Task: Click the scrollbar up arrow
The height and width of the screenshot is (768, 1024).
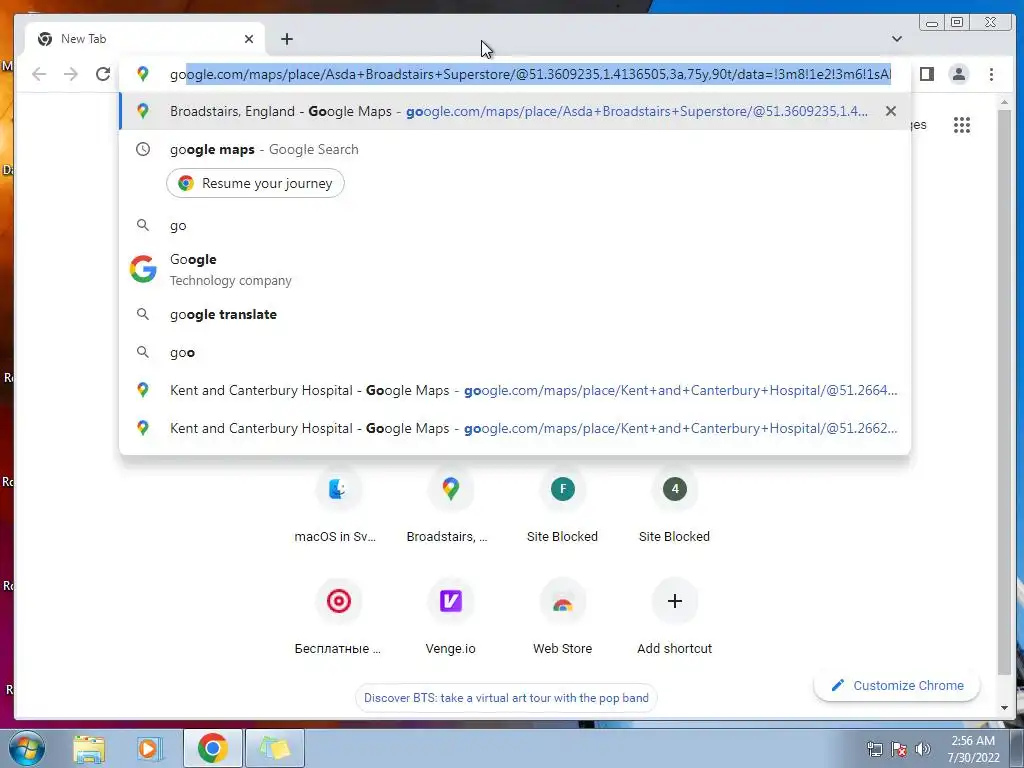Action: coord(1004,103)
